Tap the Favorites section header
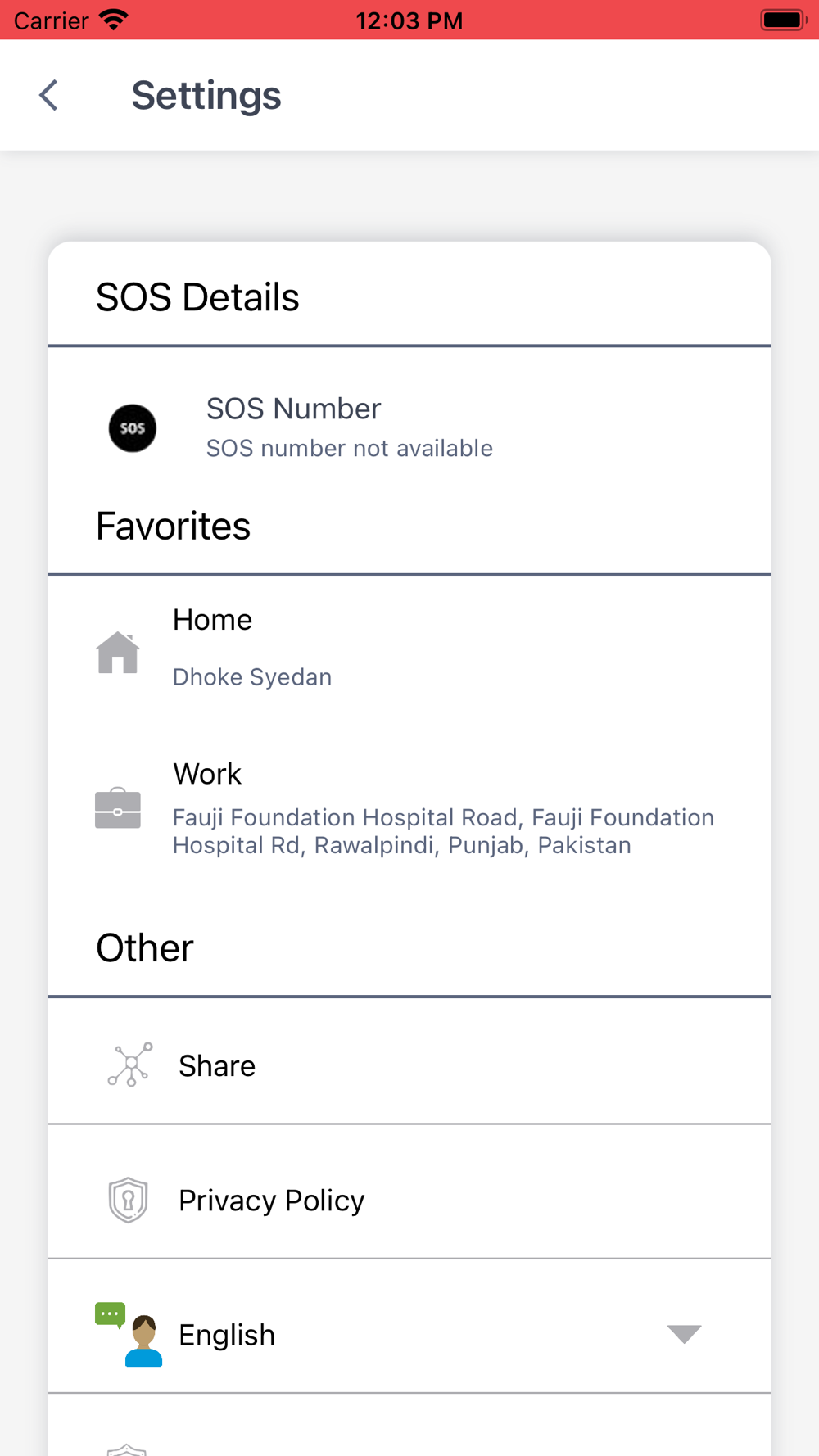819x1456 pixels. pos(173,526)
